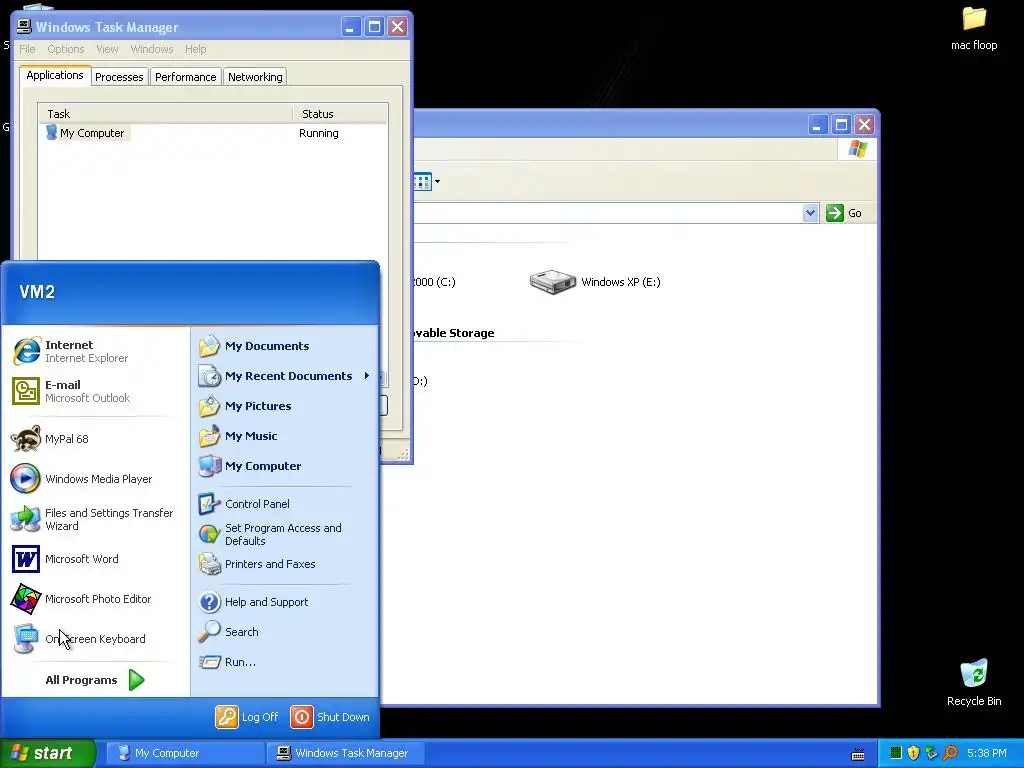Viewport: 1024px width, 768px height.
Task: Click address field in My Computer window
Action: point(607,213)
